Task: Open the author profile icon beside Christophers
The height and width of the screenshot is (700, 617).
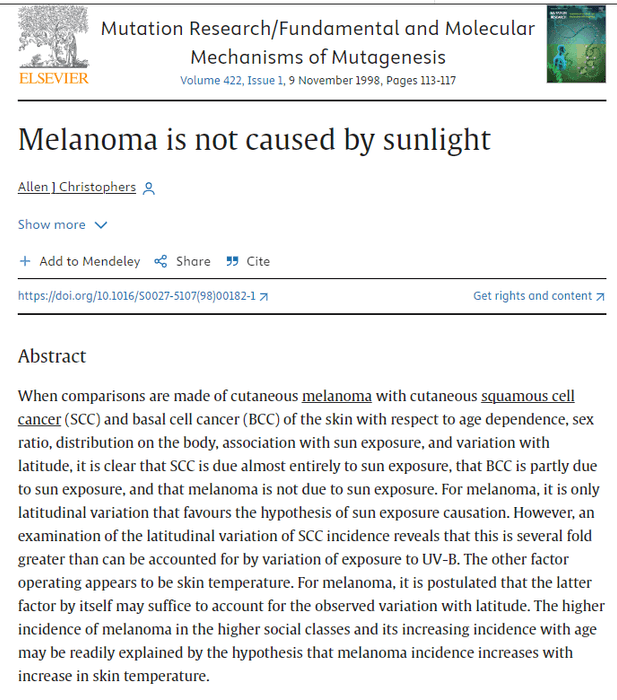Action: 149,188
